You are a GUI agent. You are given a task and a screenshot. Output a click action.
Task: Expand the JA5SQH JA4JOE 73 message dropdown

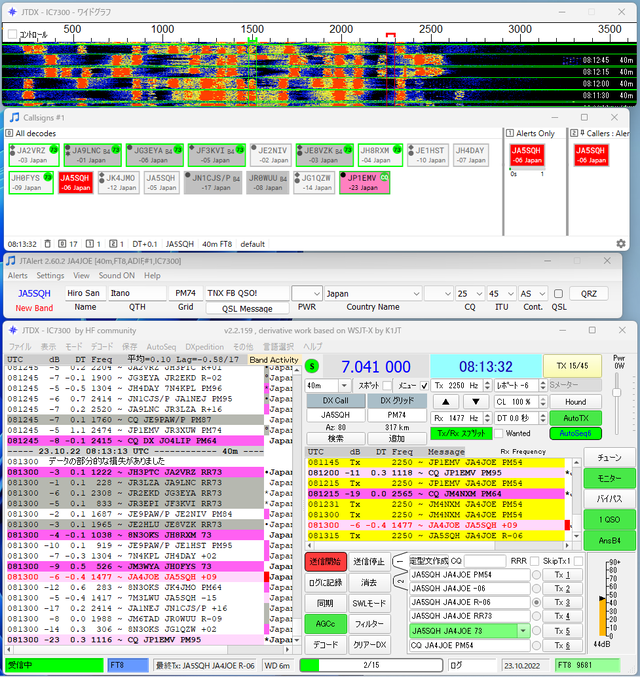tap(523, 631)
